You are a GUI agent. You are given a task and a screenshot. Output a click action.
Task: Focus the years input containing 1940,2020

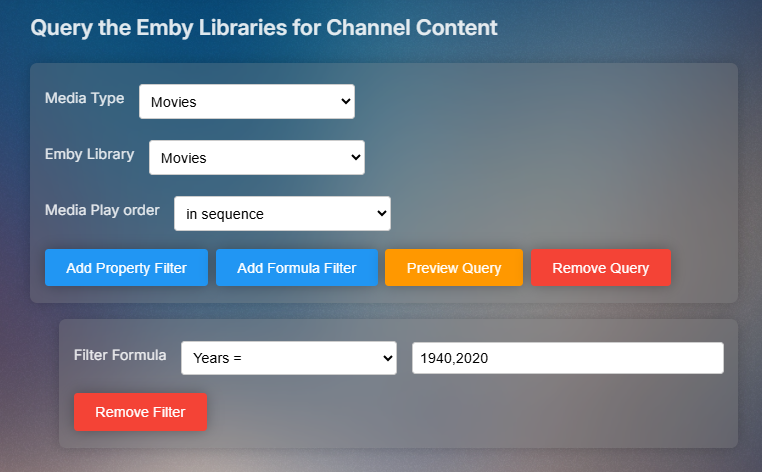[568, 358]
